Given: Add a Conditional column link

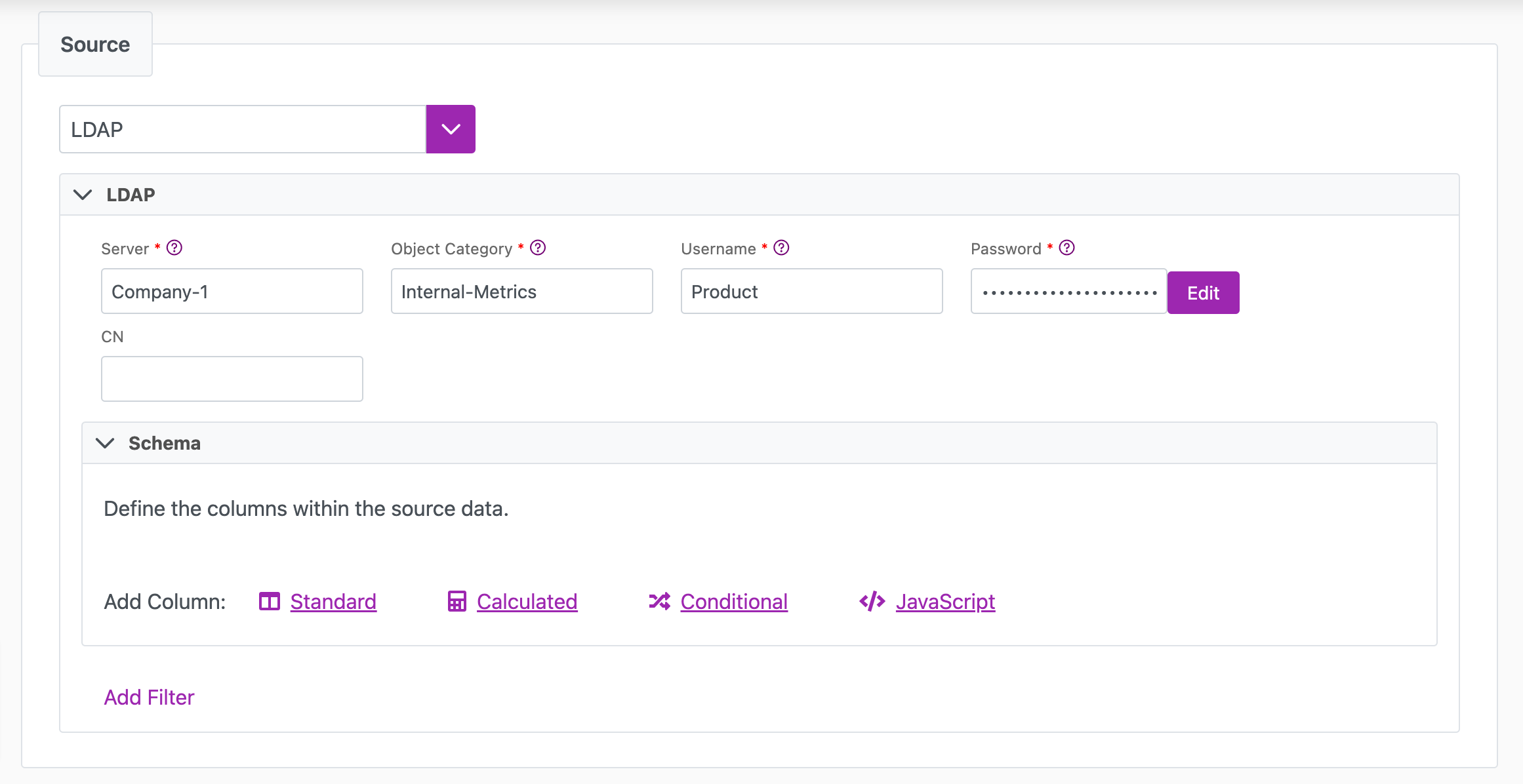Looking at the screenshot, I should click(x=735, y=602).
